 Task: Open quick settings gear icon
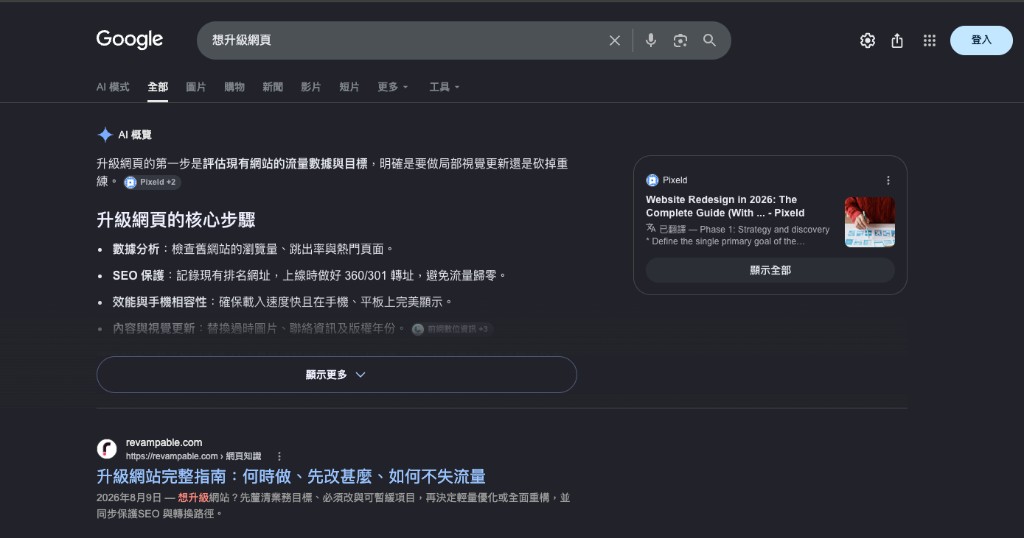tap(867, 40)
